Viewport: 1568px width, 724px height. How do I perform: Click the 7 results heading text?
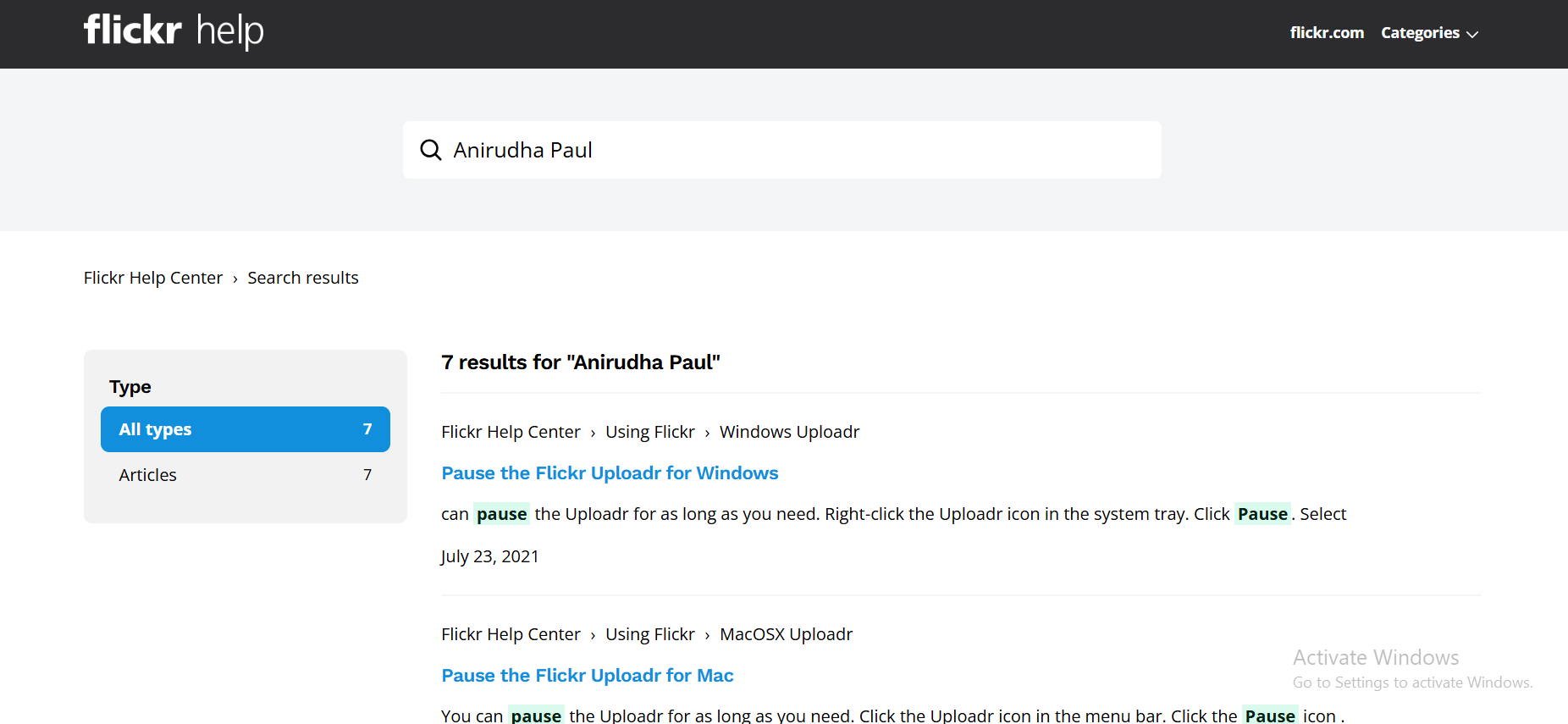581,362
